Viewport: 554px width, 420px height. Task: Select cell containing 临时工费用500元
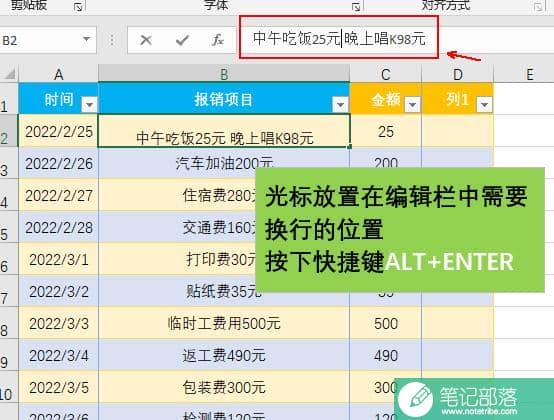[x=224, y=323]
